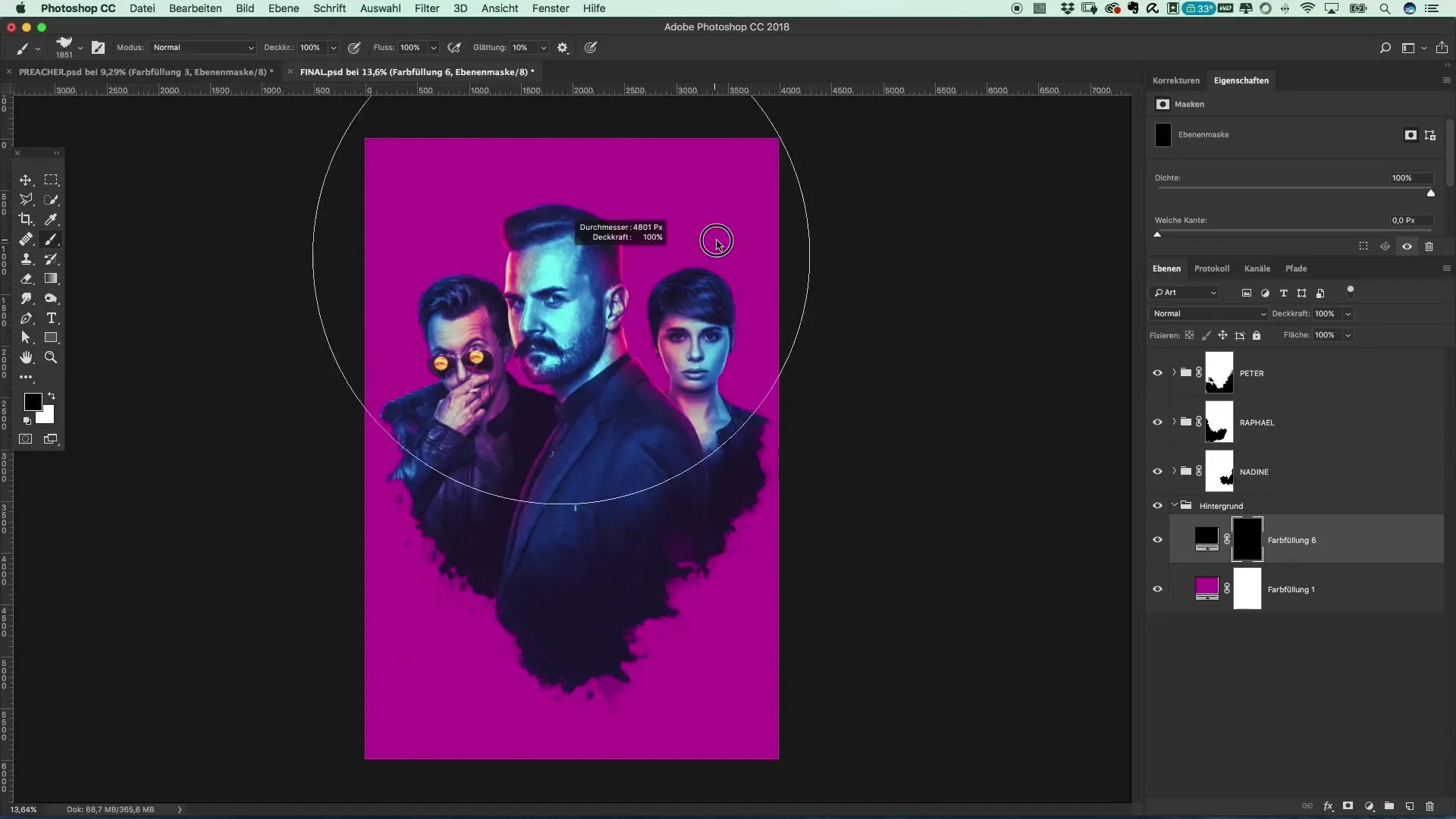This screenshot has height=819, width=1456.
Task: Toggle Quick Mask mode
Action: pos(26,439)
